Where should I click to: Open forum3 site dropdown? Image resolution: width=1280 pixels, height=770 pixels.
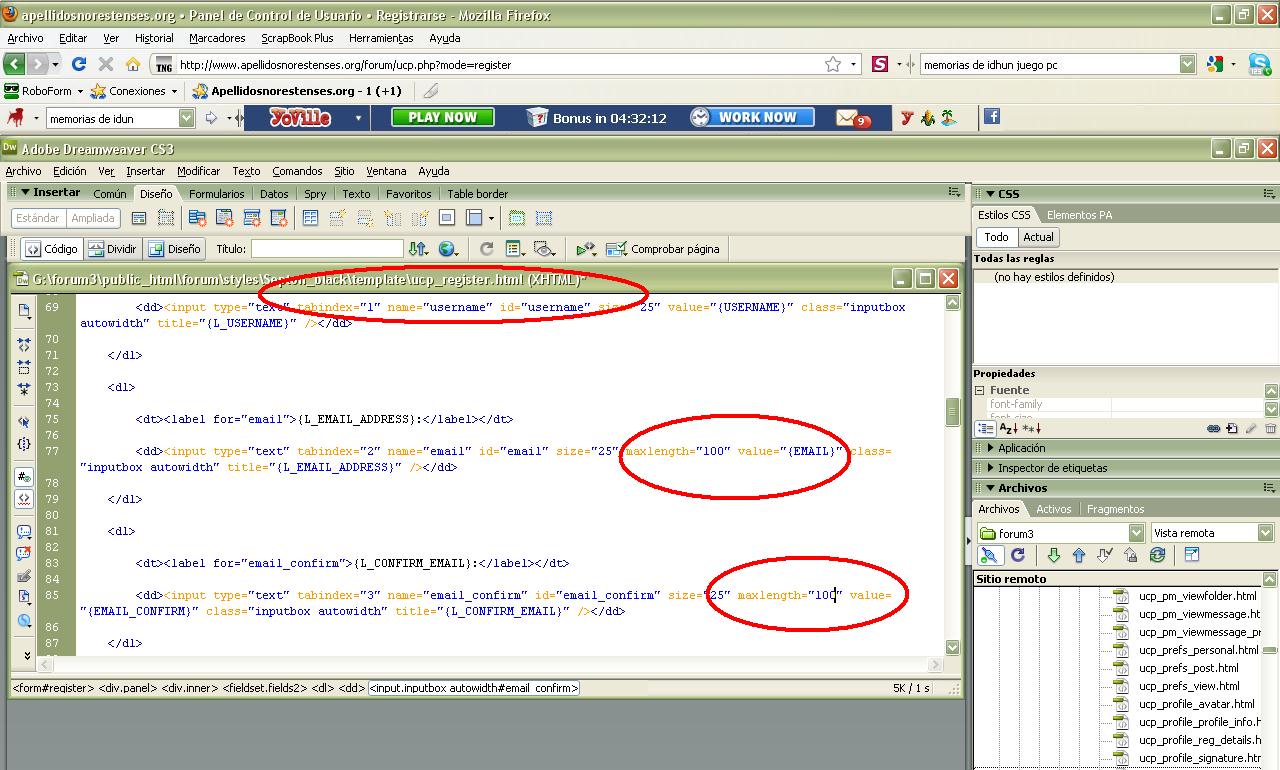click(1136, 533)
